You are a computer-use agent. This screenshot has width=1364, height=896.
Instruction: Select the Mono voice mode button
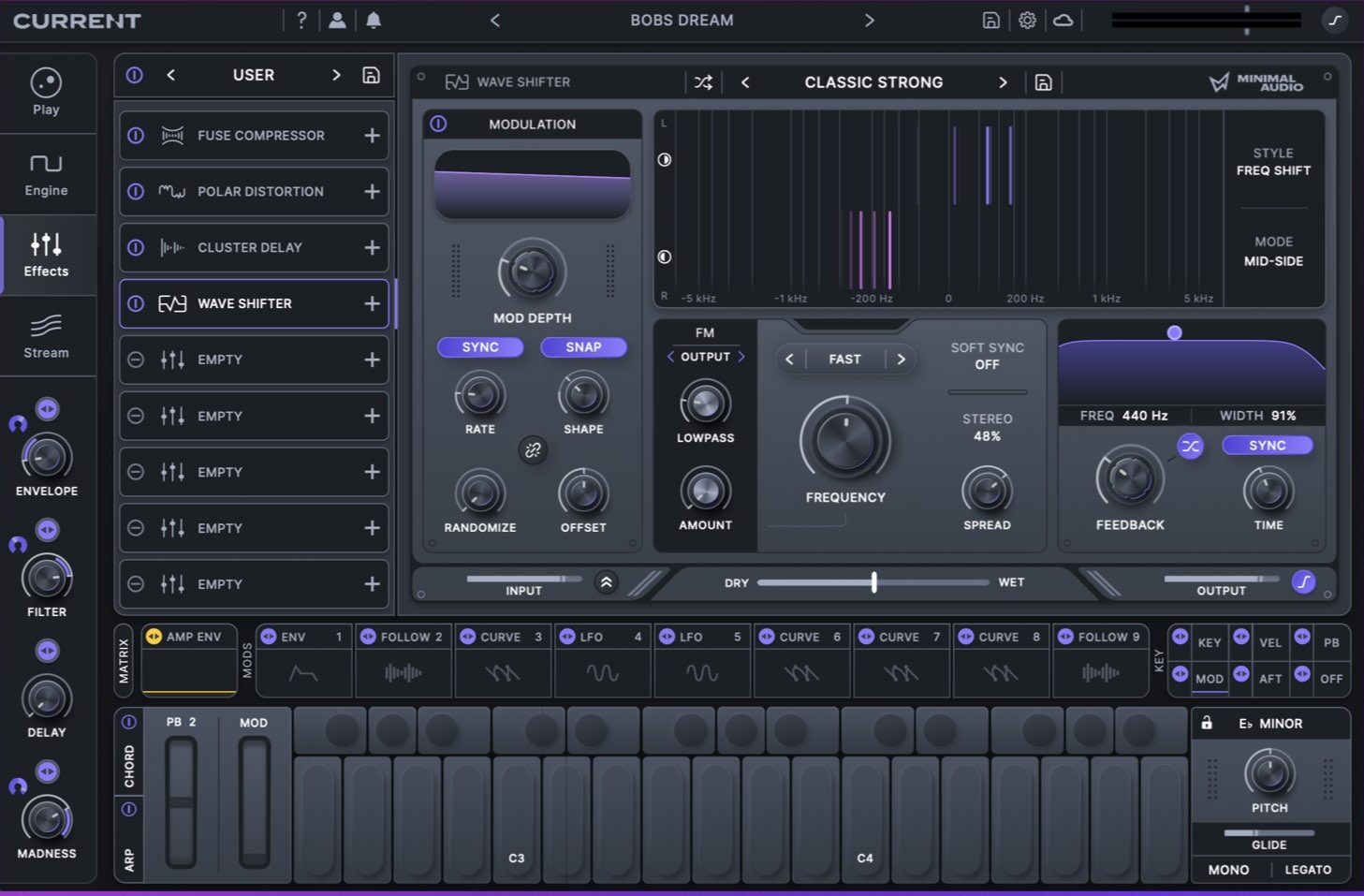click(1228, 870)
